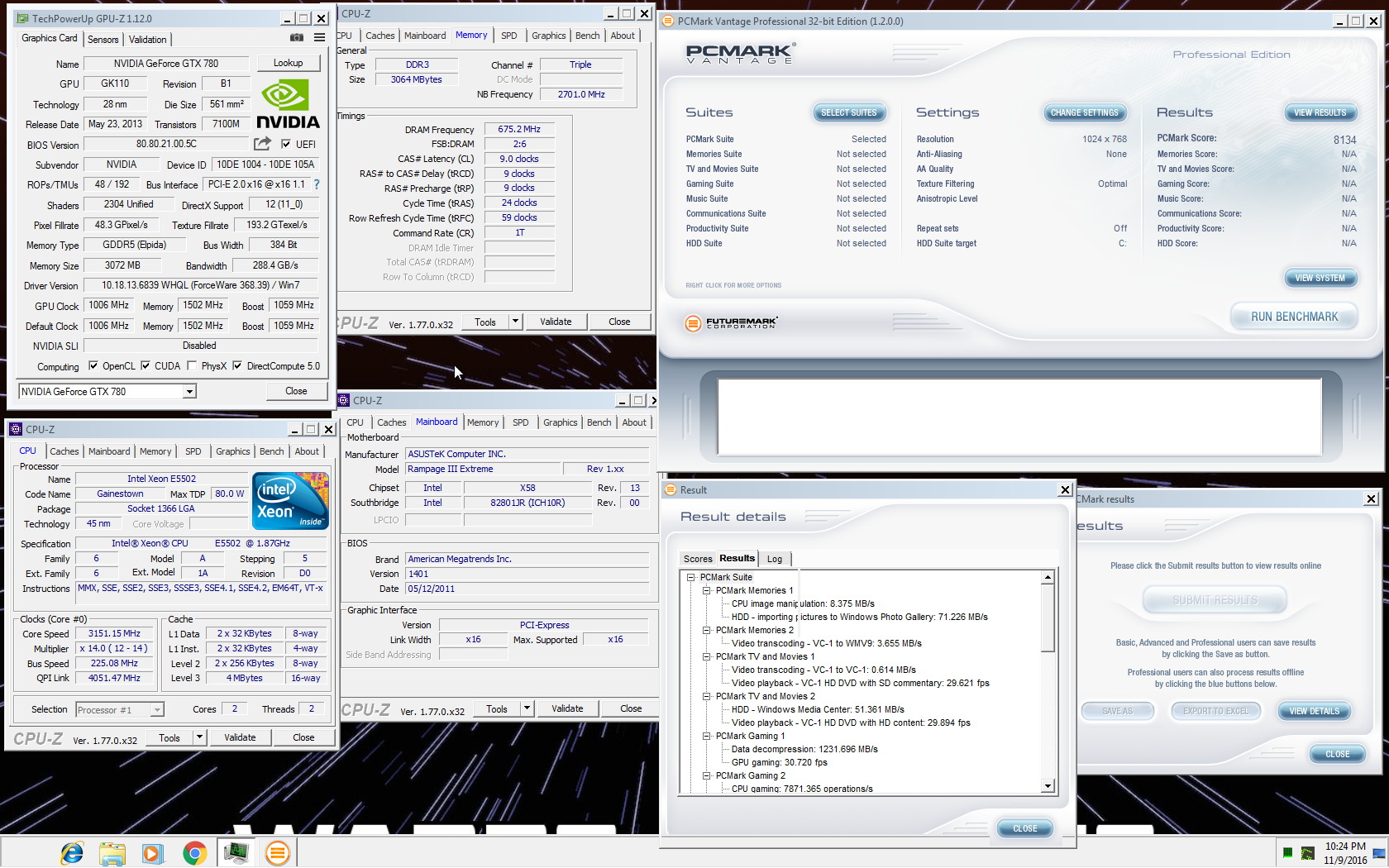Click the green tray icon in system tray
This screenshot has height=868, width=1389.
(x=1287, y=853)
